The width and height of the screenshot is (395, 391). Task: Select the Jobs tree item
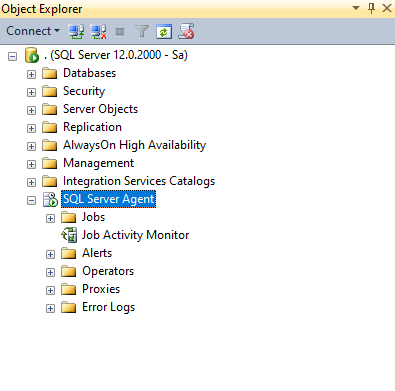pyautogui.click(x=93, y=217)
